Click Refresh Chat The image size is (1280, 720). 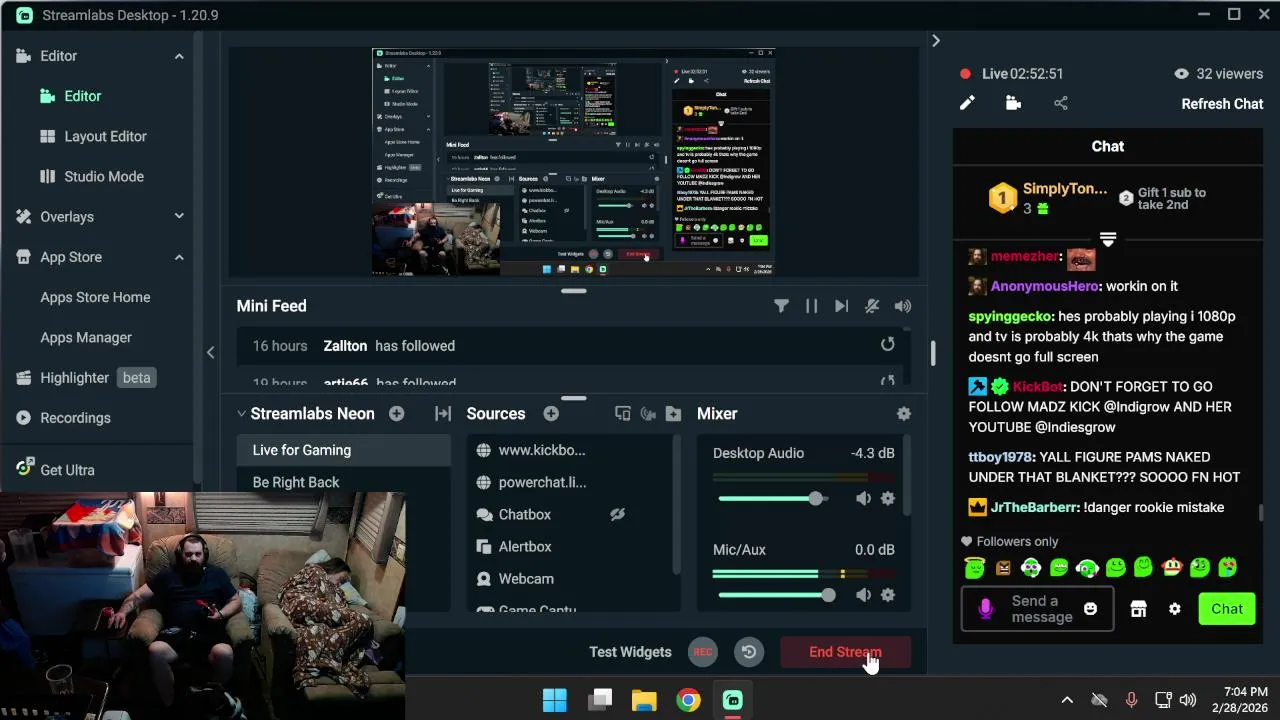tap(1222, 104)
